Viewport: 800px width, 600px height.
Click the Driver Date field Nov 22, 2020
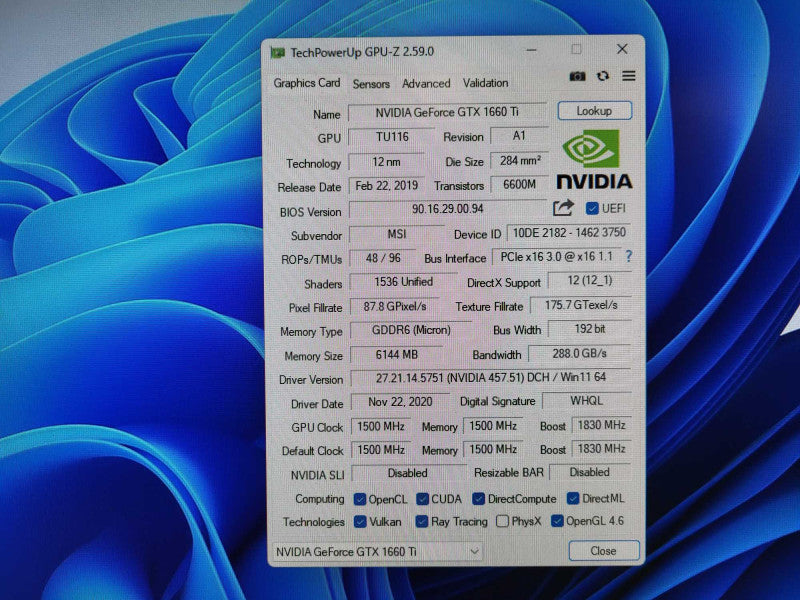tap(400, 402)
